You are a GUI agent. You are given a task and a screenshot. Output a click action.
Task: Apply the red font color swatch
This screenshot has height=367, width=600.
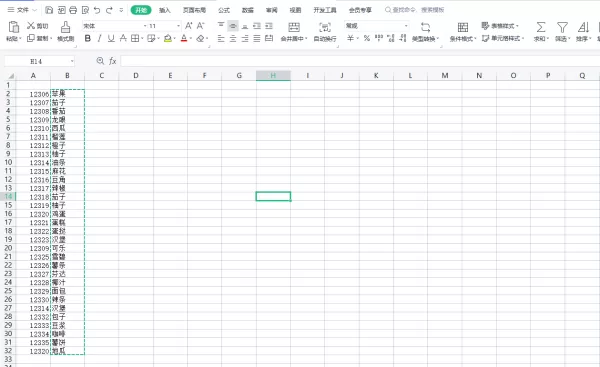[x=184, y=38]
